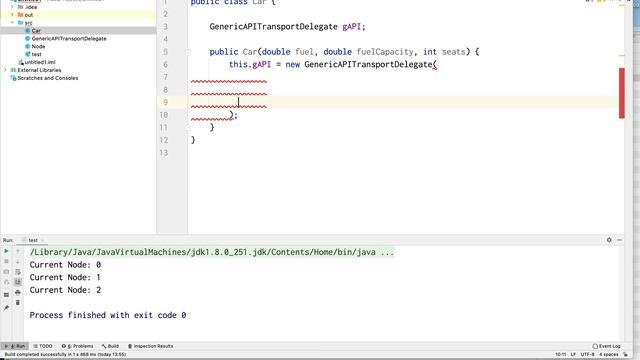Click the External Libraries icon
The width and height of the screenshot is (640, 360).
point(13,70)
